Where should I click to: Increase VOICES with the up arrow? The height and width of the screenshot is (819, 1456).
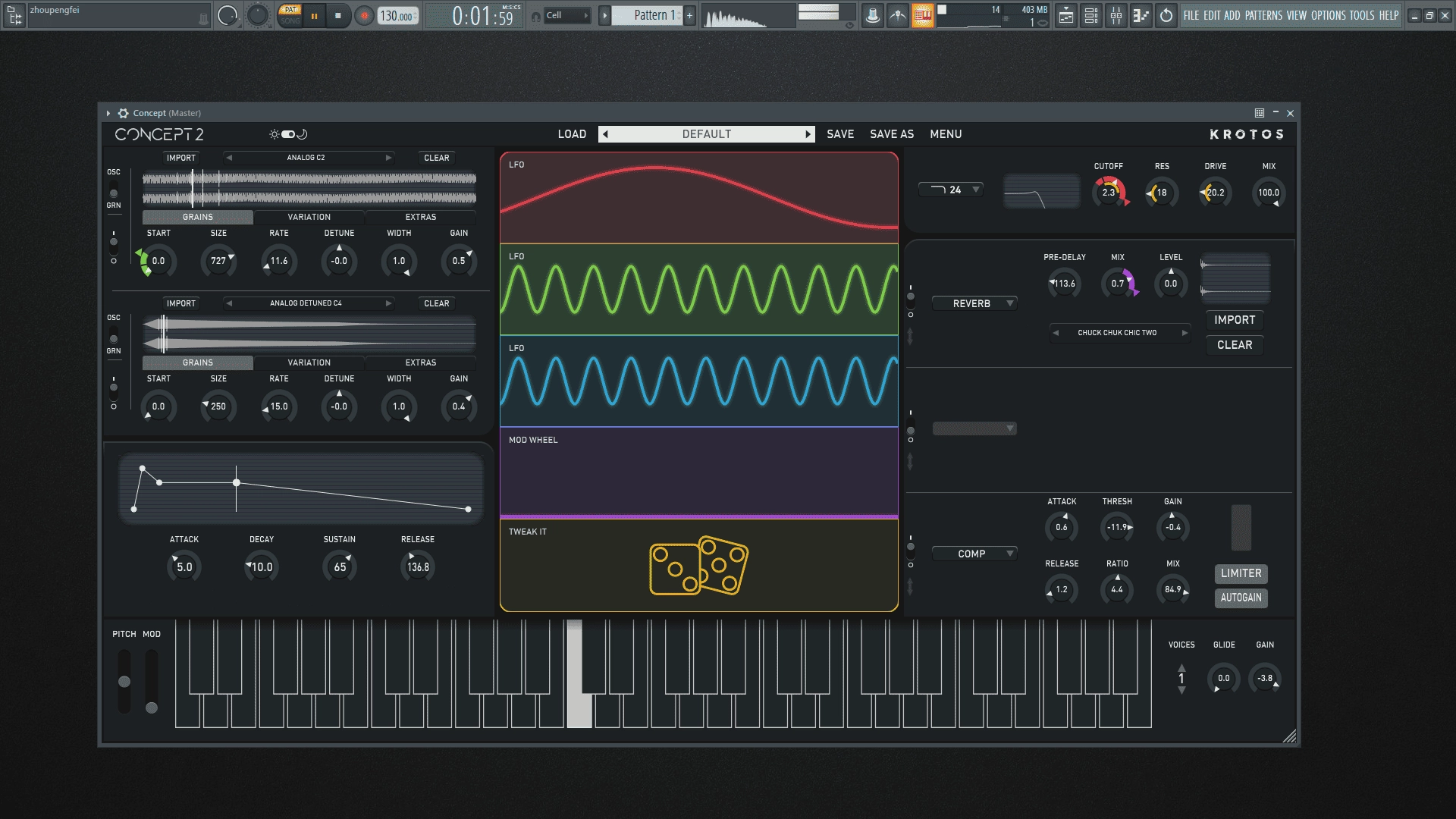tap(1181, 667)
